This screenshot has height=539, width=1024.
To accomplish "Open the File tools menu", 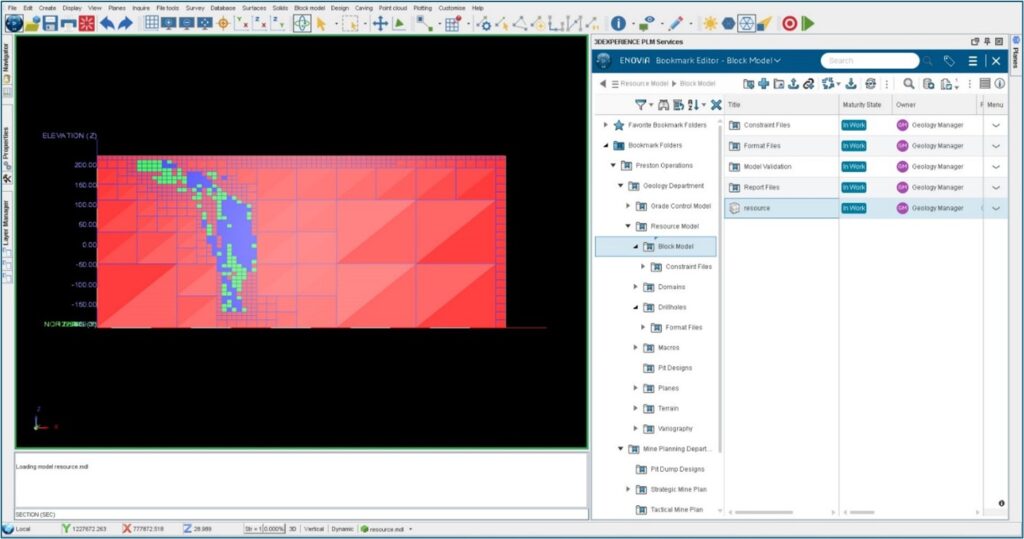I will pos(168,8).
